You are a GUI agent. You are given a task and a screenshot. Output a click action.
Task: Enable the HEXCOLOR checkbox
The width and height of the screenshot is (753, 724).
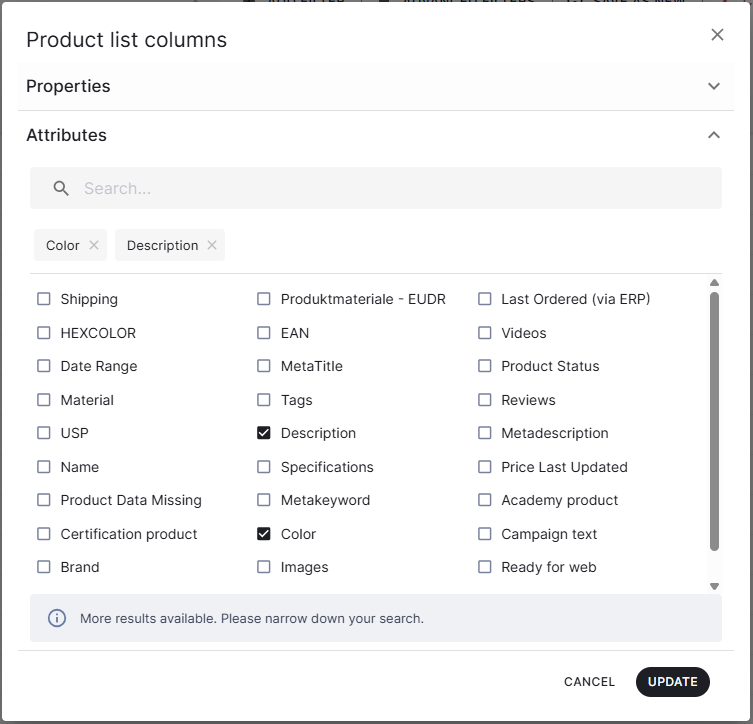coord(44,333)
